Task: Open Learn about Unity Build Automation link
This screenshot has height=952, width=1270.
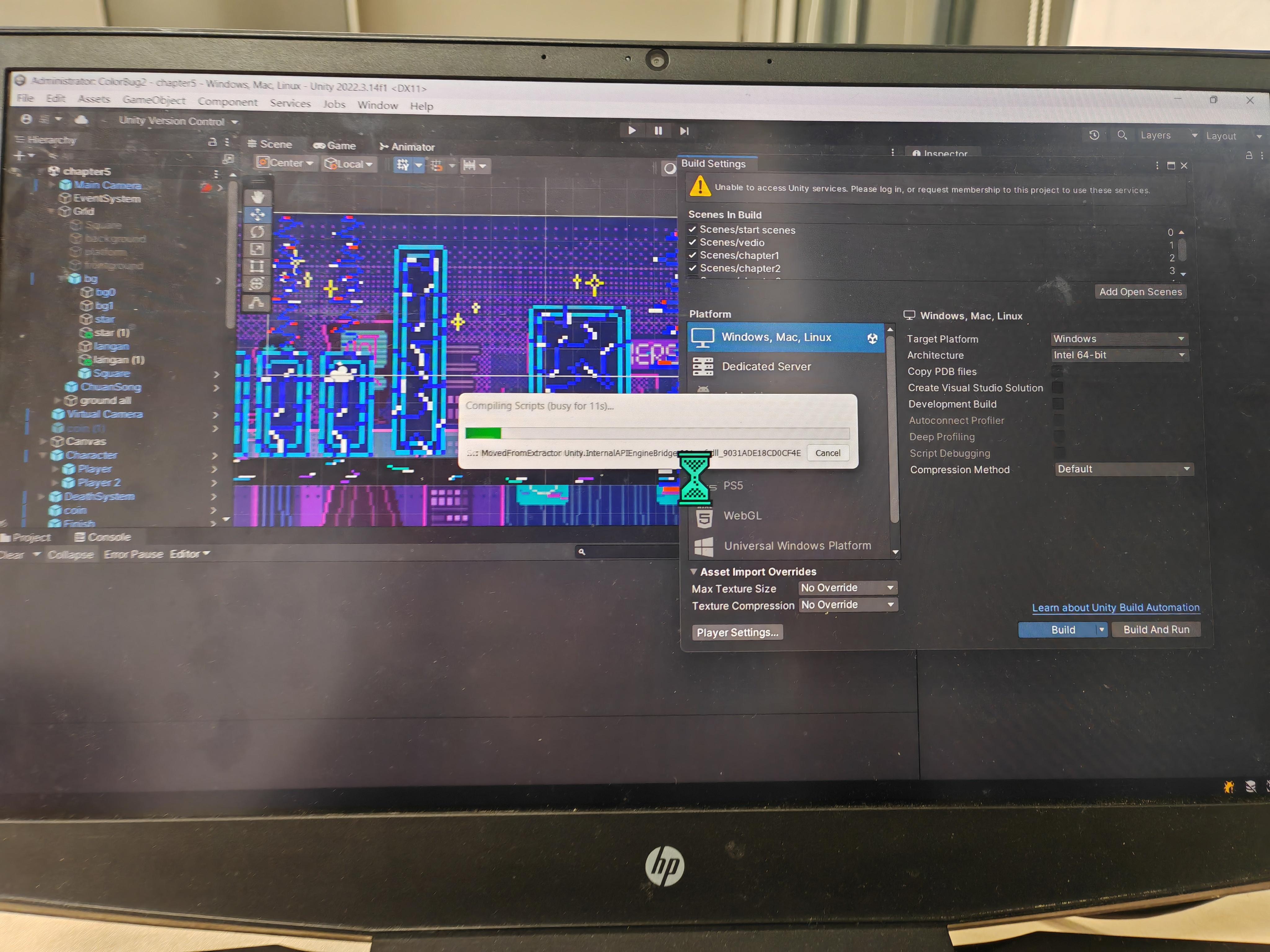Action: (1115, 607)
